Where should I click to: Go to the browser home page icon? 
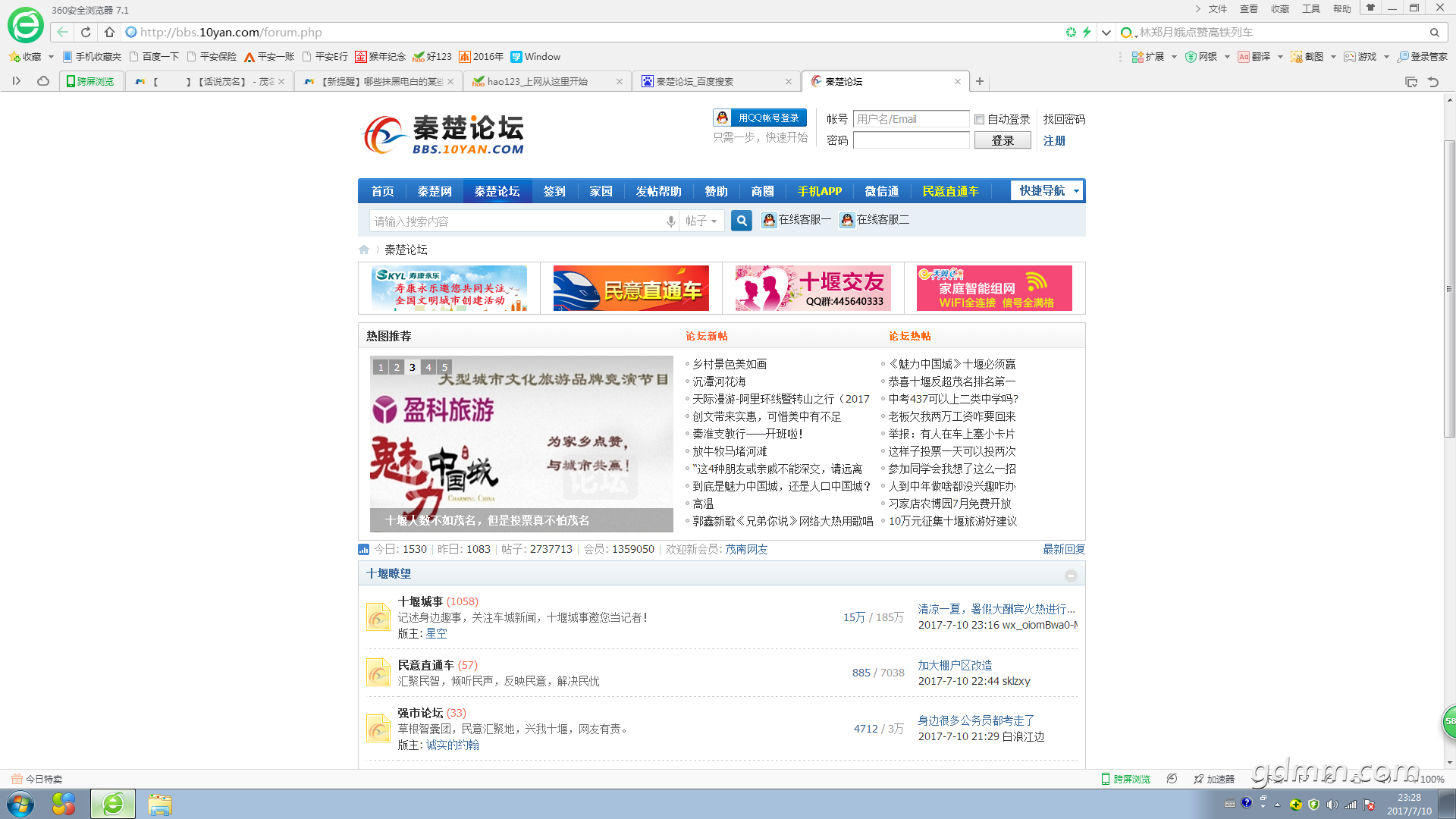[109, 32]
